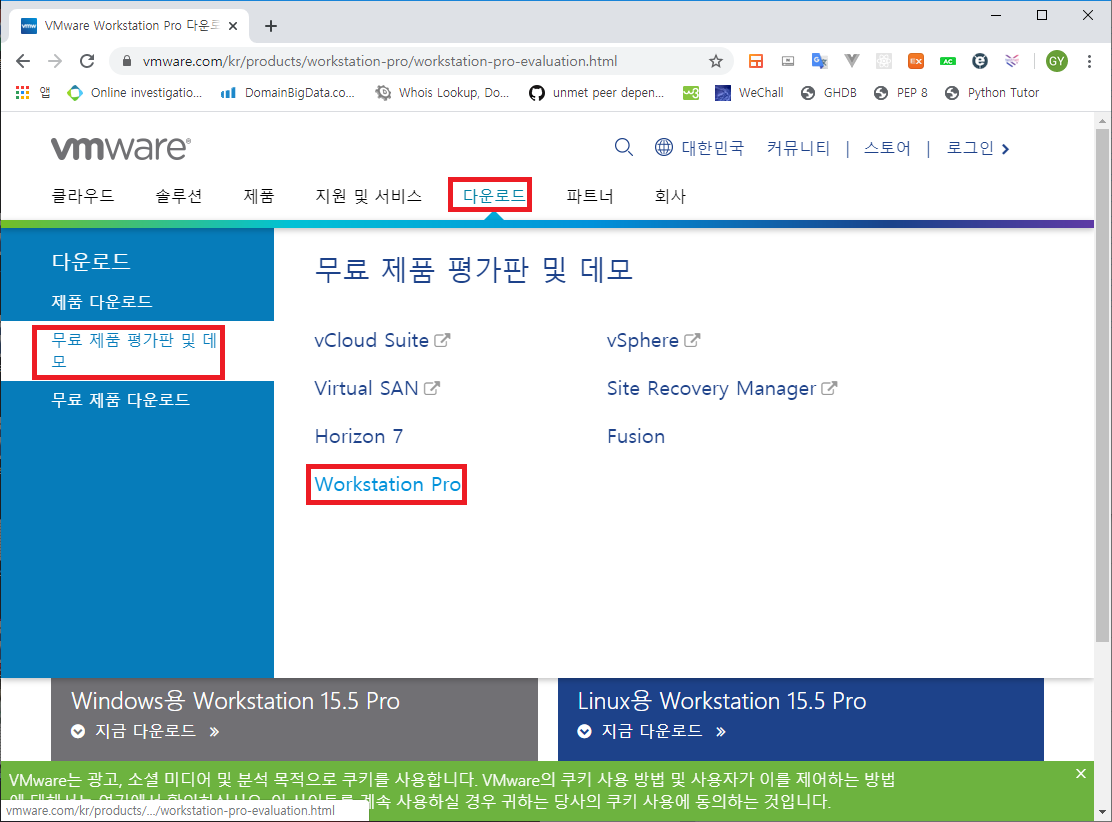Select 무료 제품 평가판 및 데모 sidebar item

point(135,351)
